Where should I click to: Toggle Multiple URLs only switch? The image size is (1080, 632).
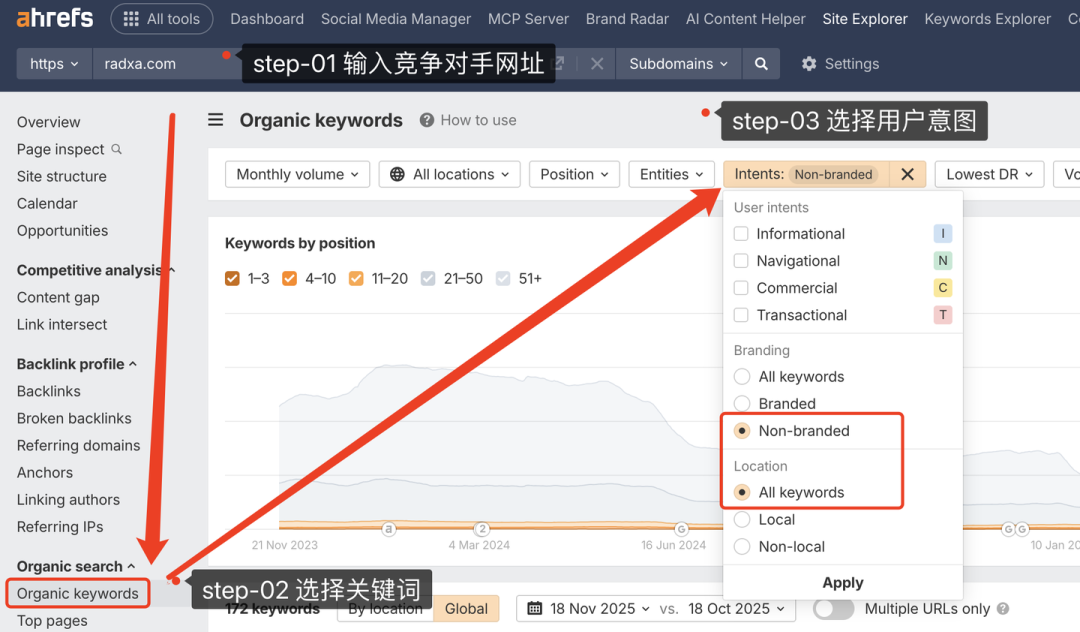(x=833, y=608)
